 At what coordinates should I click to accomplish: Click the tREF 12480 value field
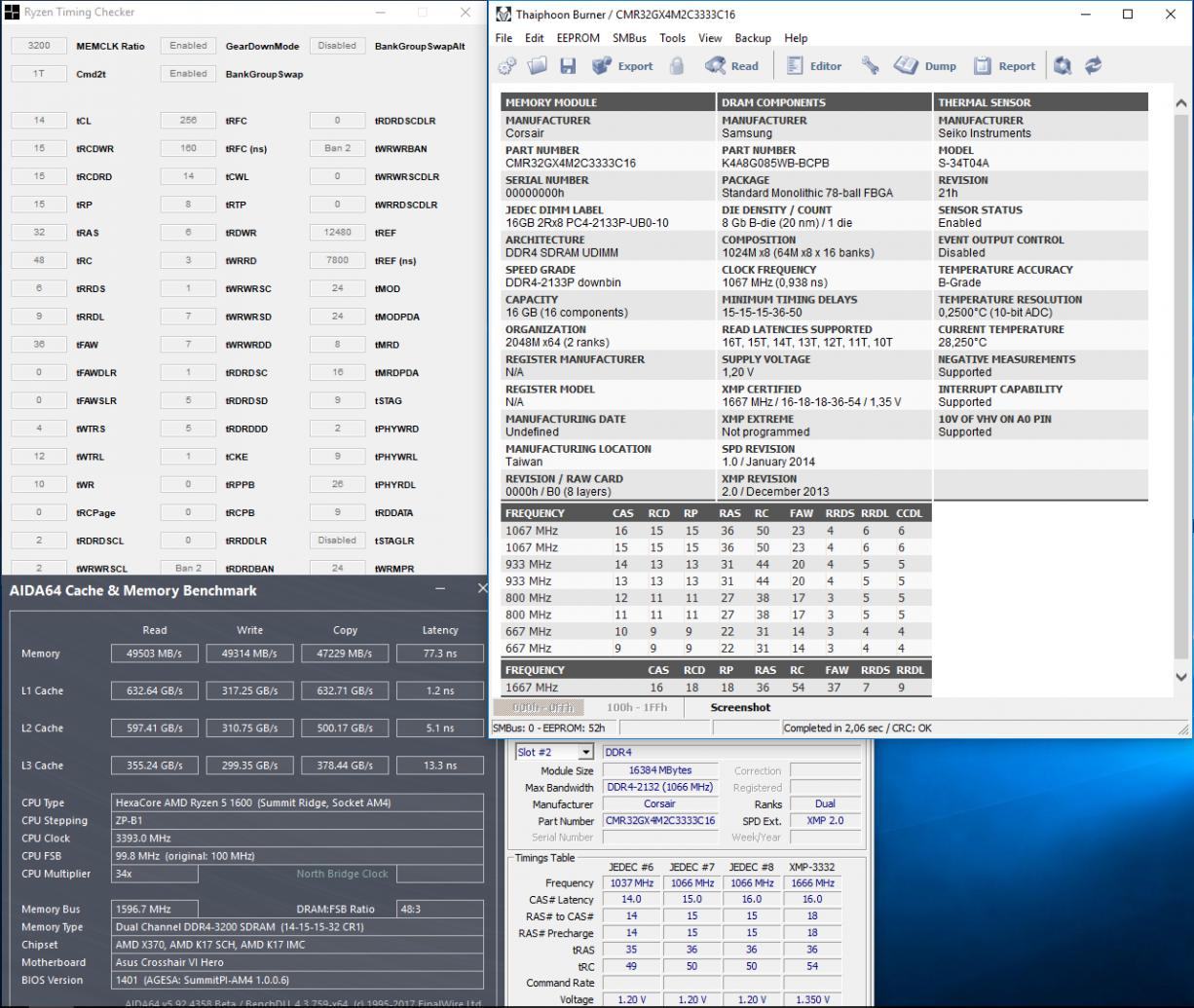(337, 233)
